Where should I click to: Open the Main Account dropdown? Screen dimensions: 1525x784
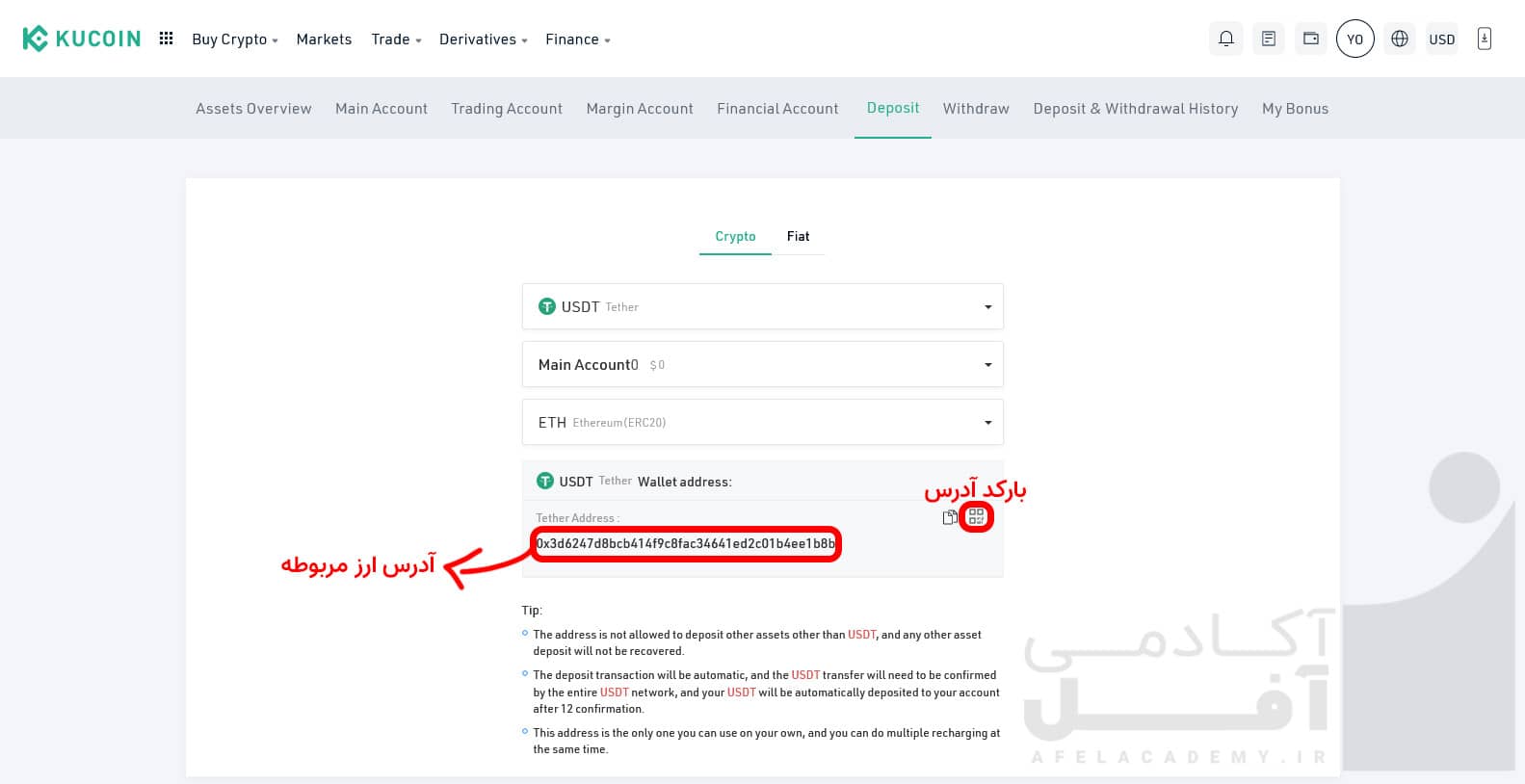(763, 364)
